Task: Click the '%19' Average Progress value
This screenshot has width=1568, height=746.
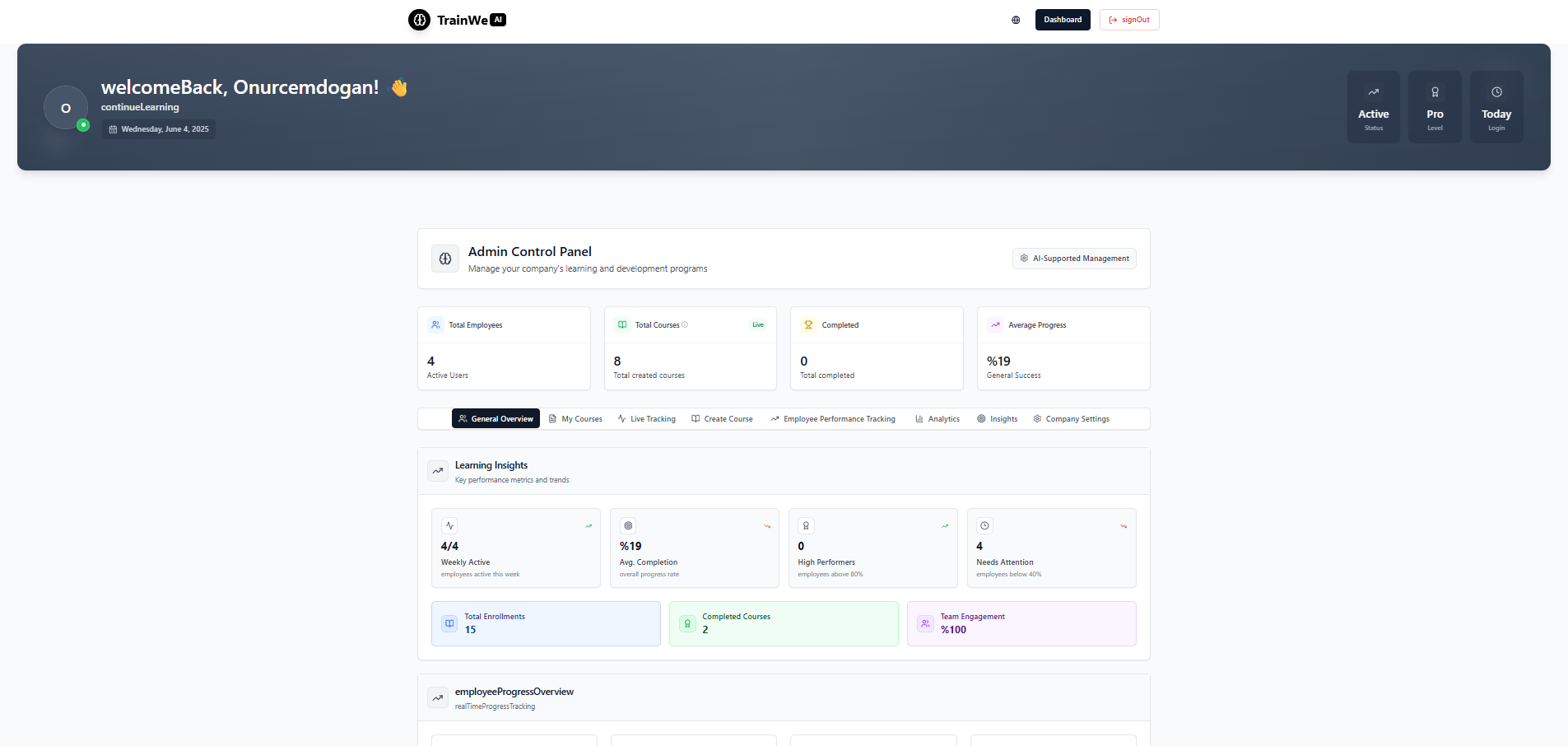Action: pos(998,361)
